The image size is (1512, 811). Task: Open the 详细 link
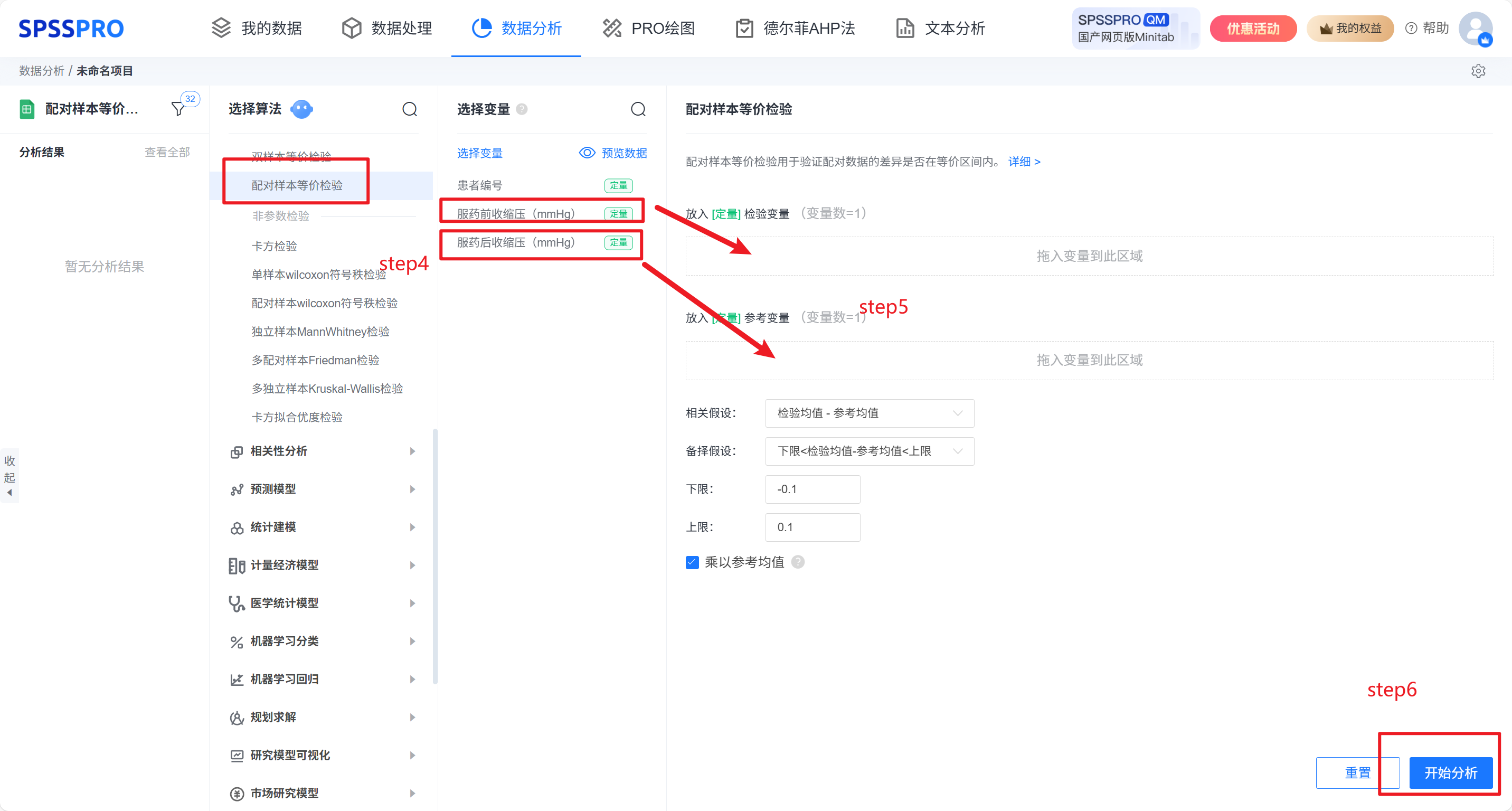coord(1024,162)
